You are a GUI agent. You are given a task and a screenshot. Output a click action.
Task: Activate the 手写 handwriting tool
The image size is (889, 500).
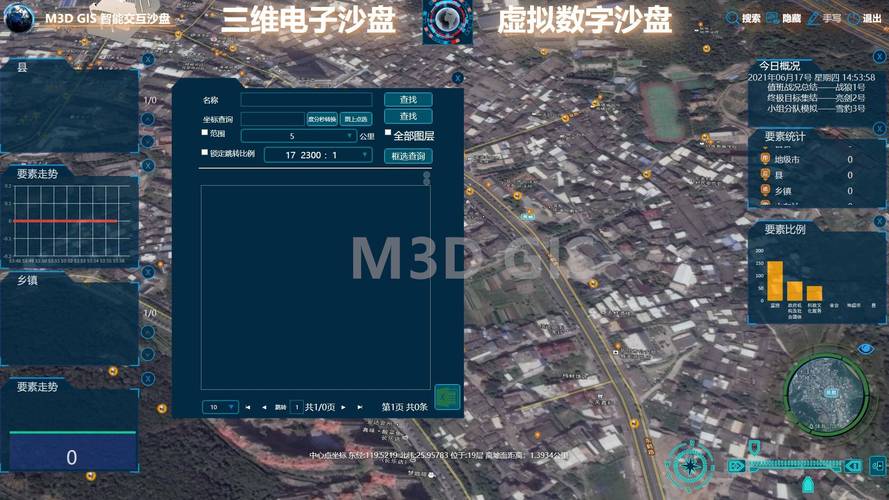(824, 19)
